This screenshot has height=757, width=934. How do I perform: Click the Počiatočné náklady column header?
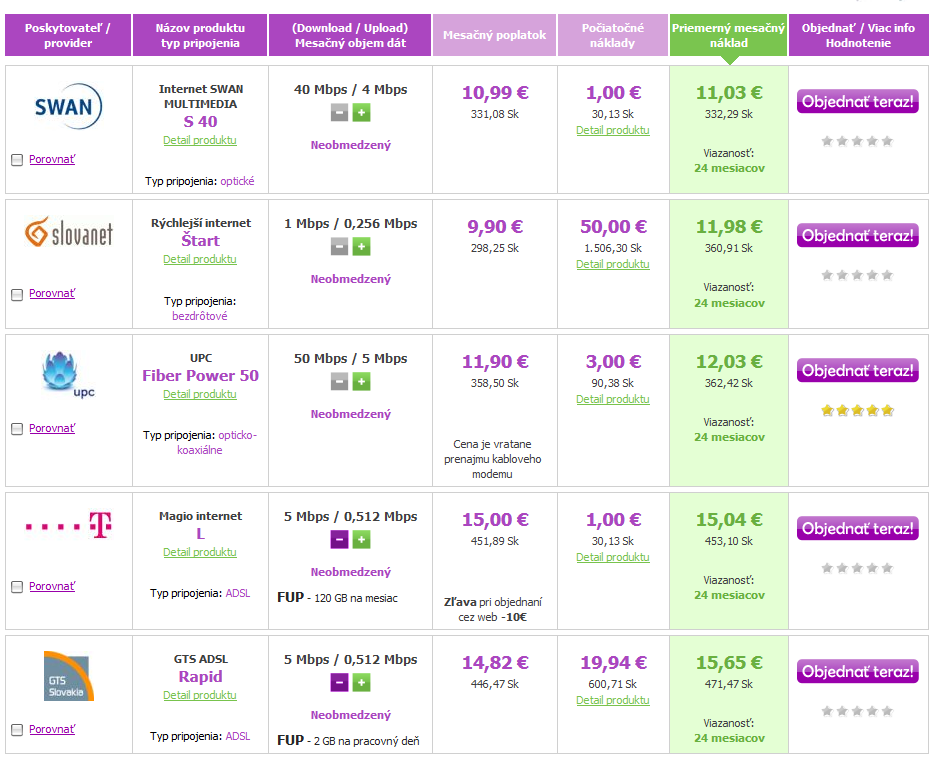click(x=612, y=35)
